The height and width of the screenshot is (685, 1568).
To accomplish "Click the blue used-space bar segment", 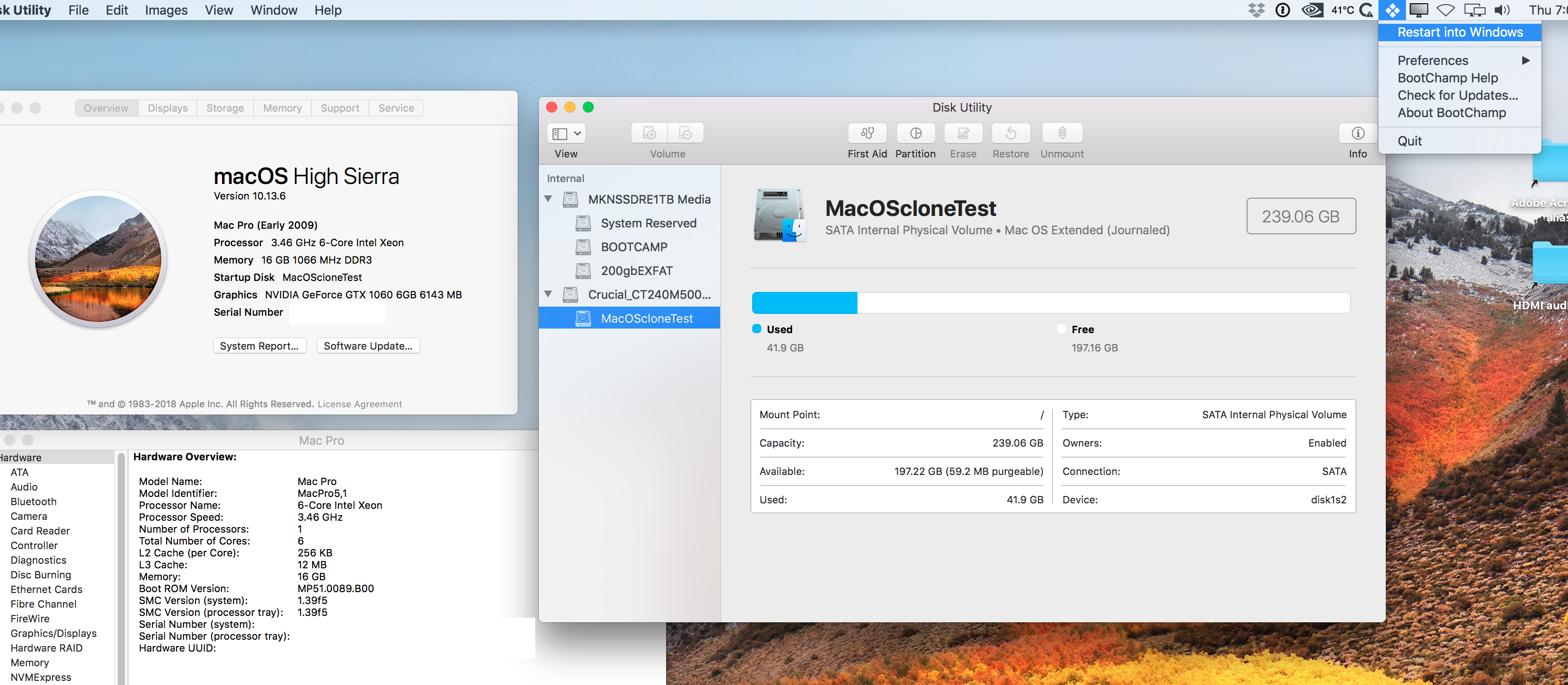I will [804, 303].
